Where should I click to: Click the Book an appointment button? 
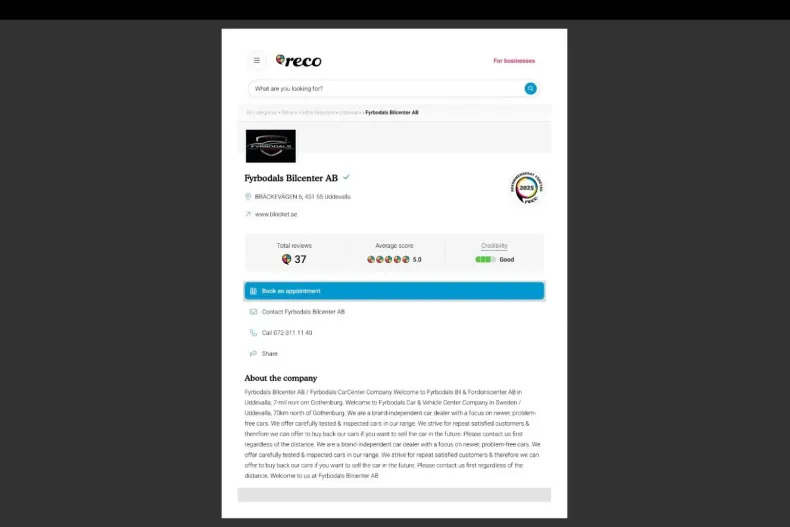pyautogui.click(x=394, y=291)
